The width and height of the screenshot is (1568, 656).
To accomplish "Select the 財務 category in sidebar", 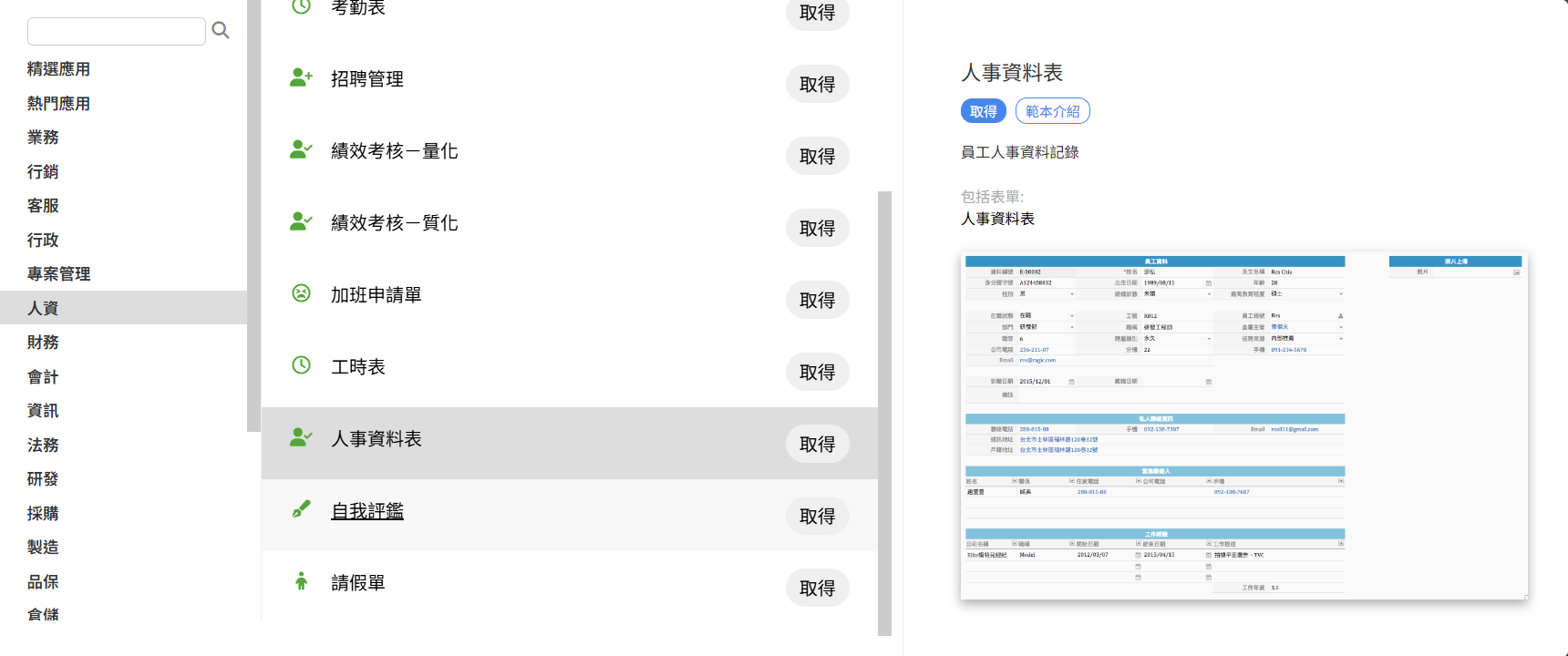I will click(43, 343).
